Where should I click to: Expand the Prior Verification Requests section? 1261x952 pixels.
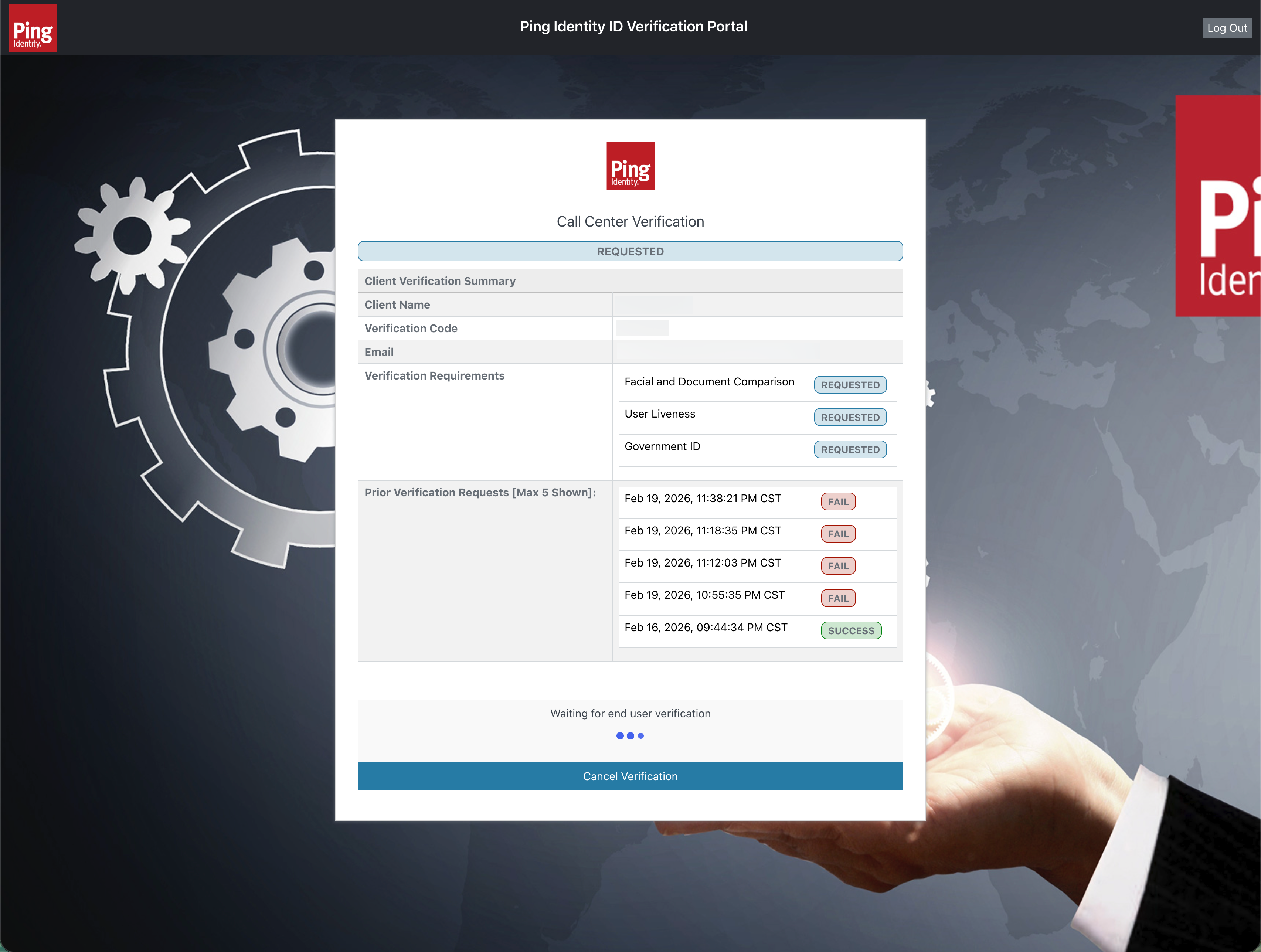point(480,492)
